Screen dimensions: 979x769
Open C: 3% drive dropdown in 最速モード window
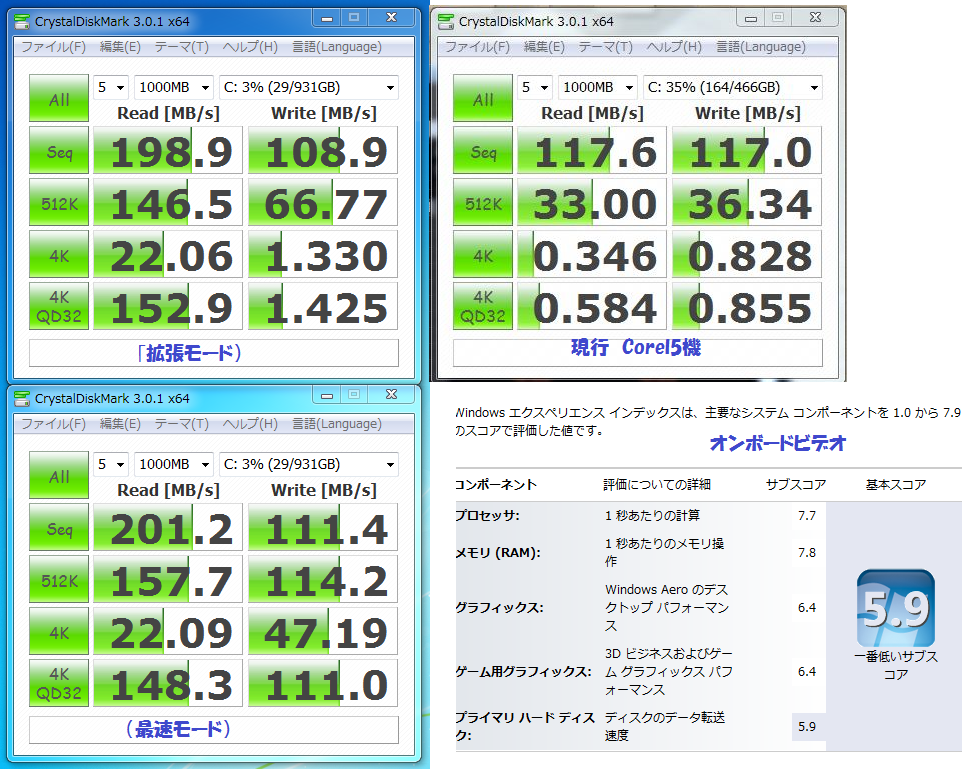pos(308,464)
